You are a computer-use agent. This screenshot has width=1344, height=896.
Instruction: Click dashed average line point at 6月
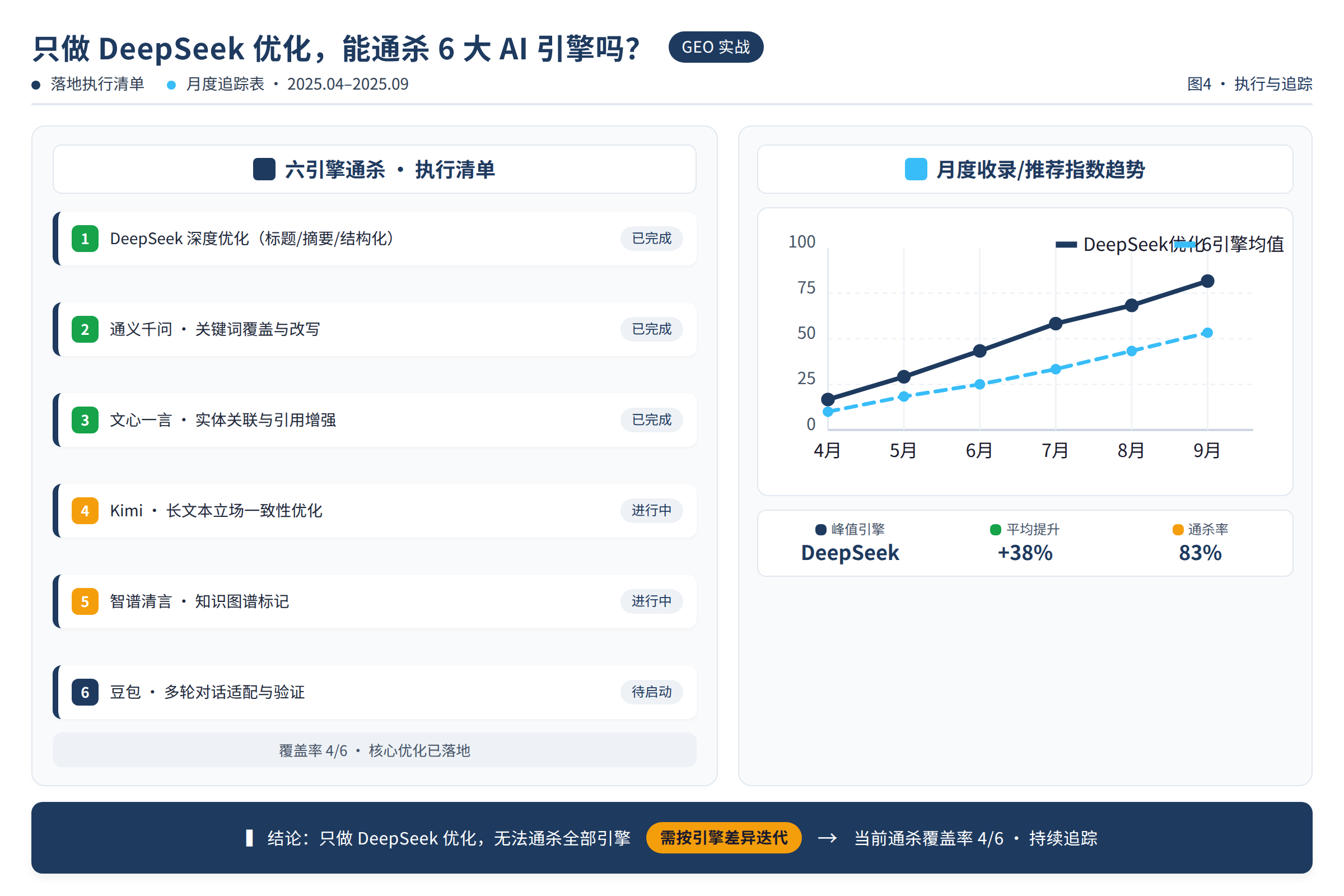coord(980,385)
